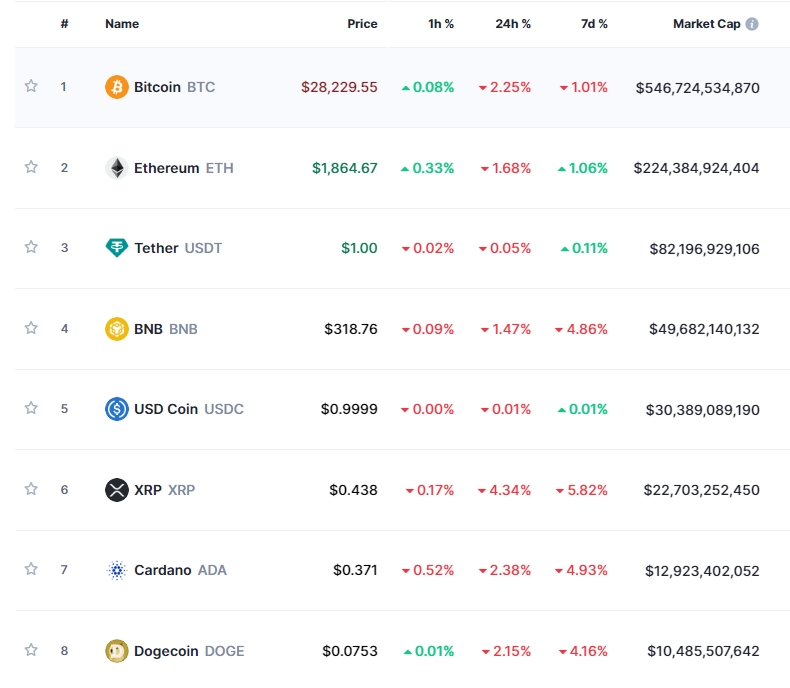
Task: Click the Tether logo icon
Action: [117, 248]
